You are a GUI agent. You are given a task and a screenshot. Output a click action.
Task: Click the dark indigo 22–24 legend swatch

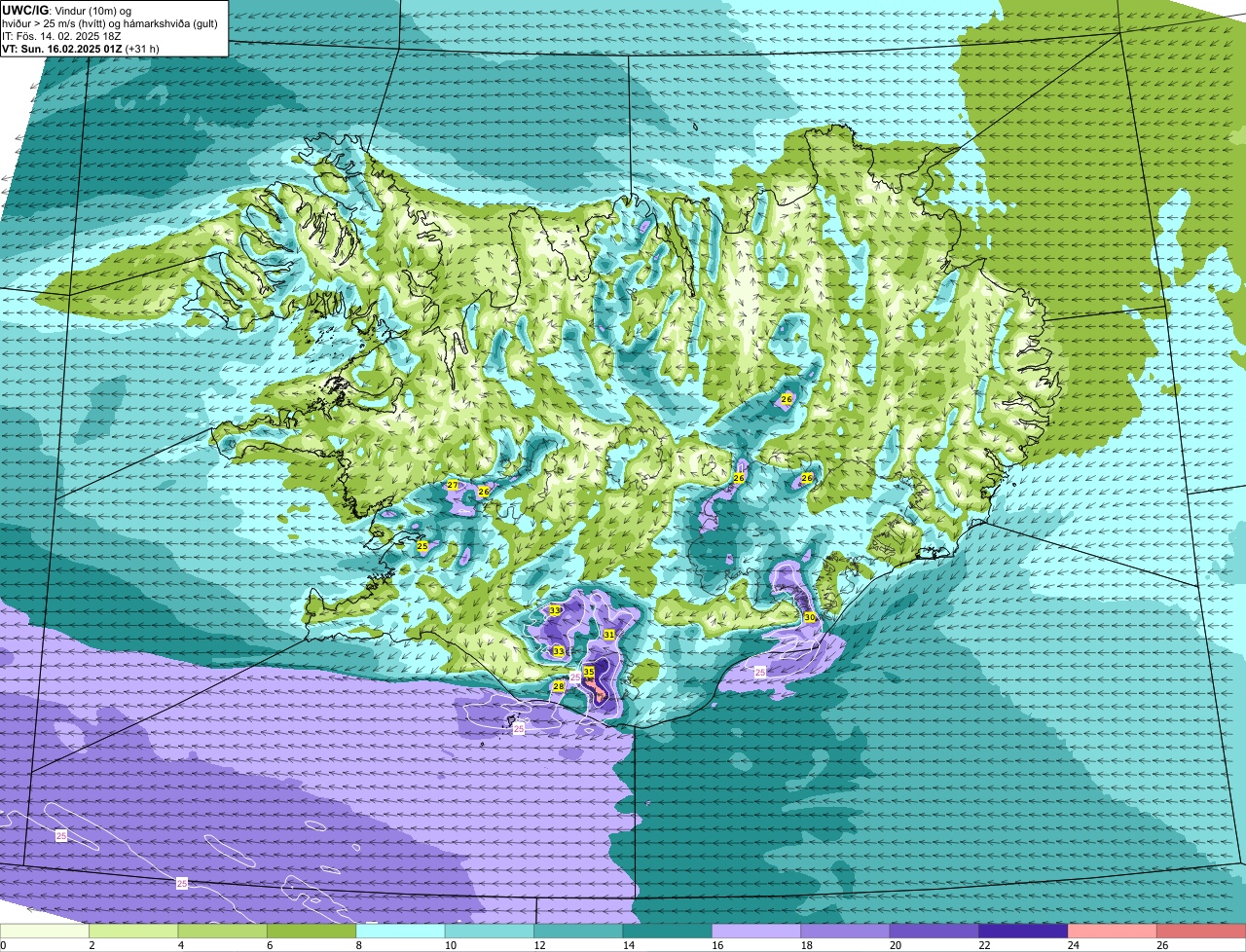pyautogui.click(x=1023, y=931)
